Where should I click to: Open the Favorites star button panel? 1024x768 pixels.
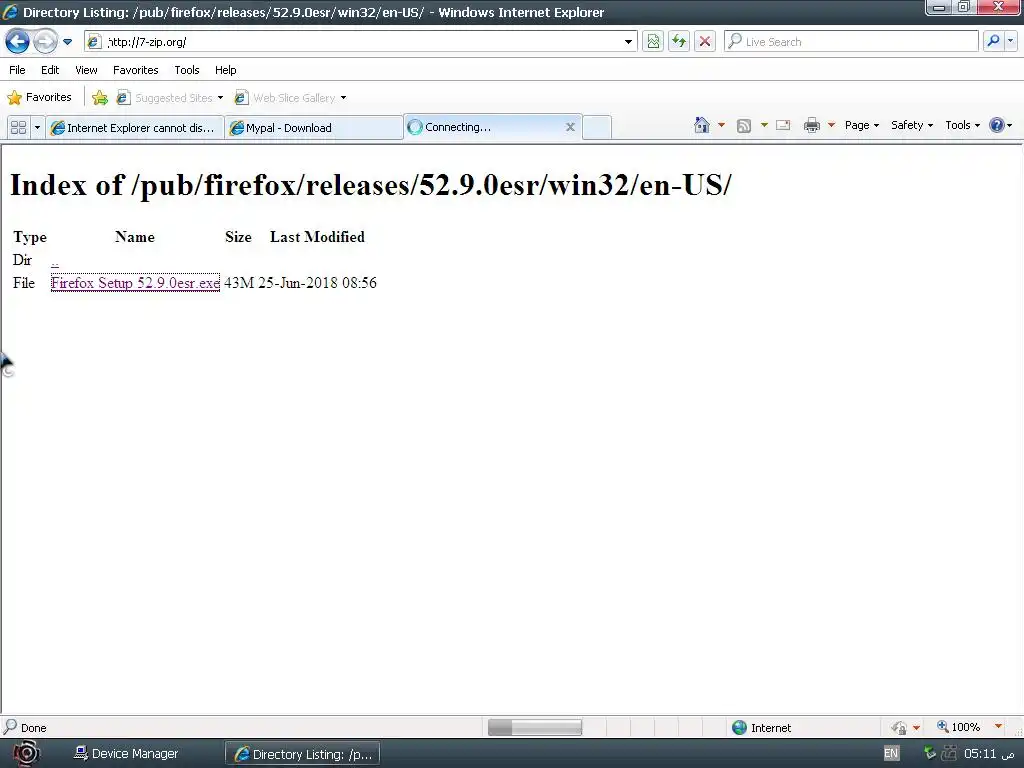pyautogui.click(x=39, y=97)
